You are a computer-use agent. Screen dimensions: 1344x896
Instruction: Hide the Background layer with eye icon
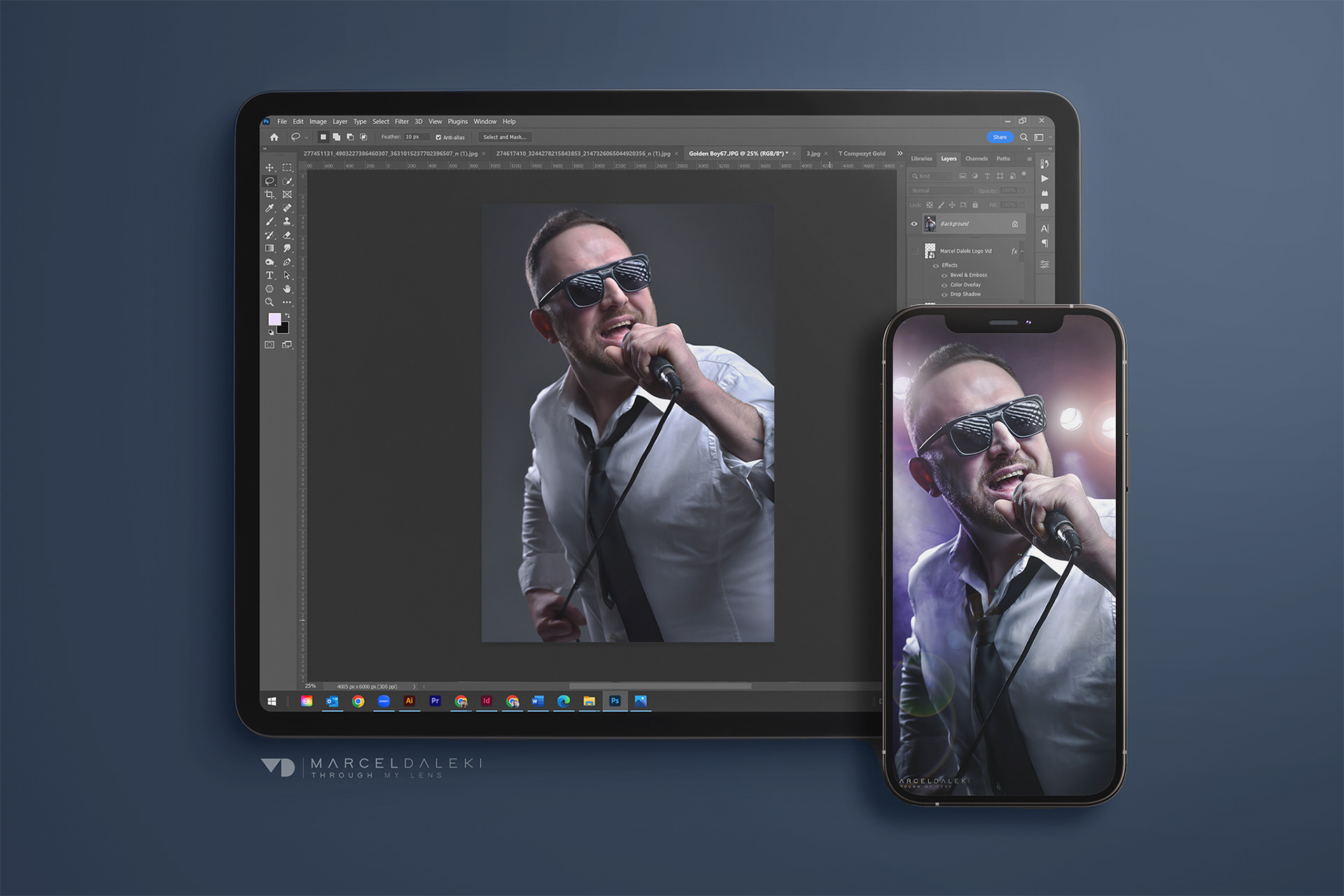click(913, 224)
